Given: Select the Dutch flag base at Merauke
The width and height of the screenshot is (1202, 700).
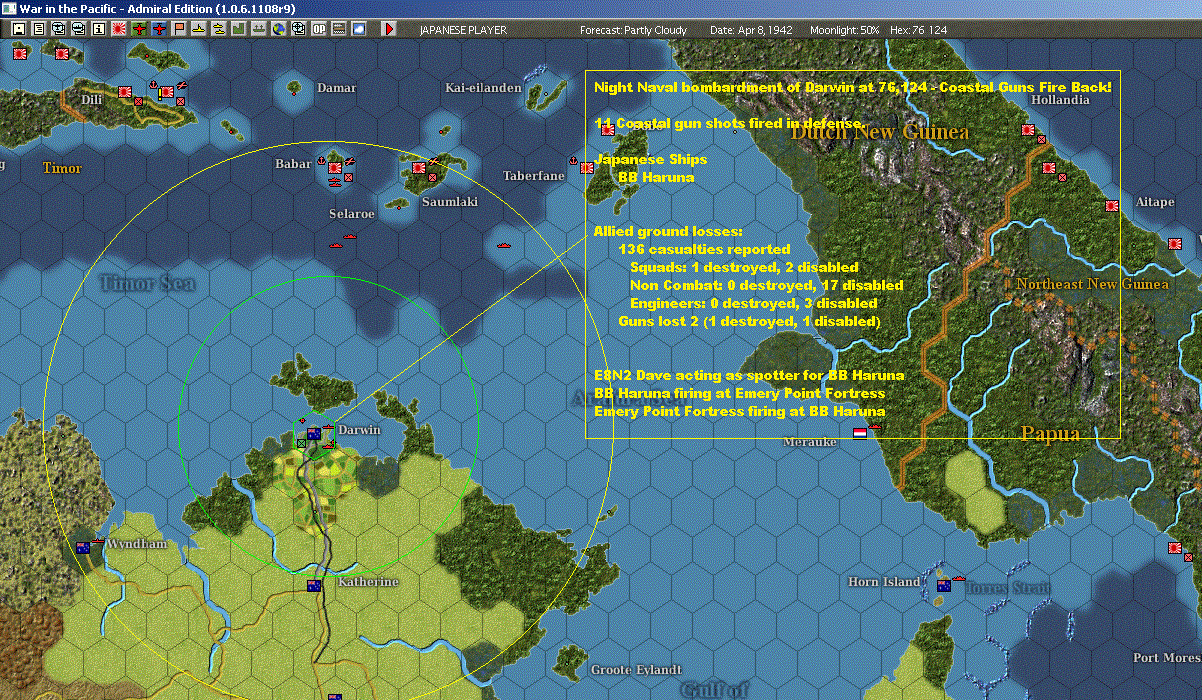Looking at the screenshot, I should pos(859,433).
